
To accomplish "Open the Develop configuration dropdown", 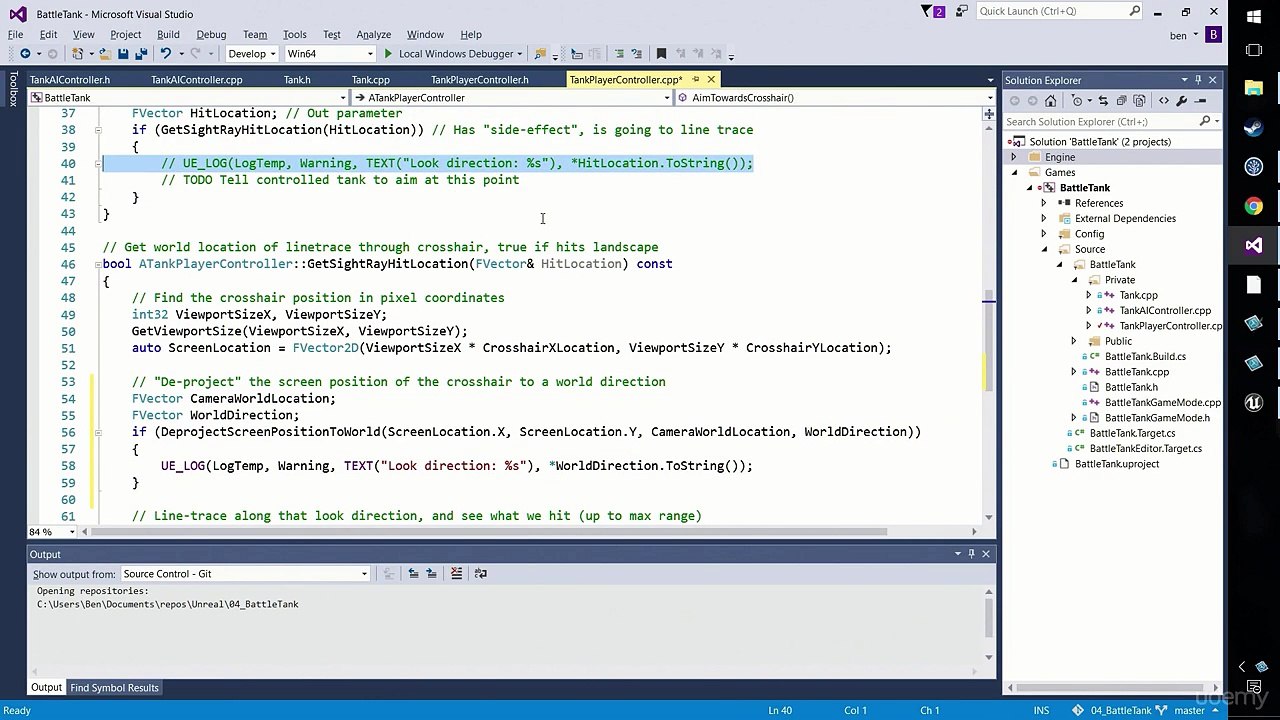I will (x=251, y=54).
